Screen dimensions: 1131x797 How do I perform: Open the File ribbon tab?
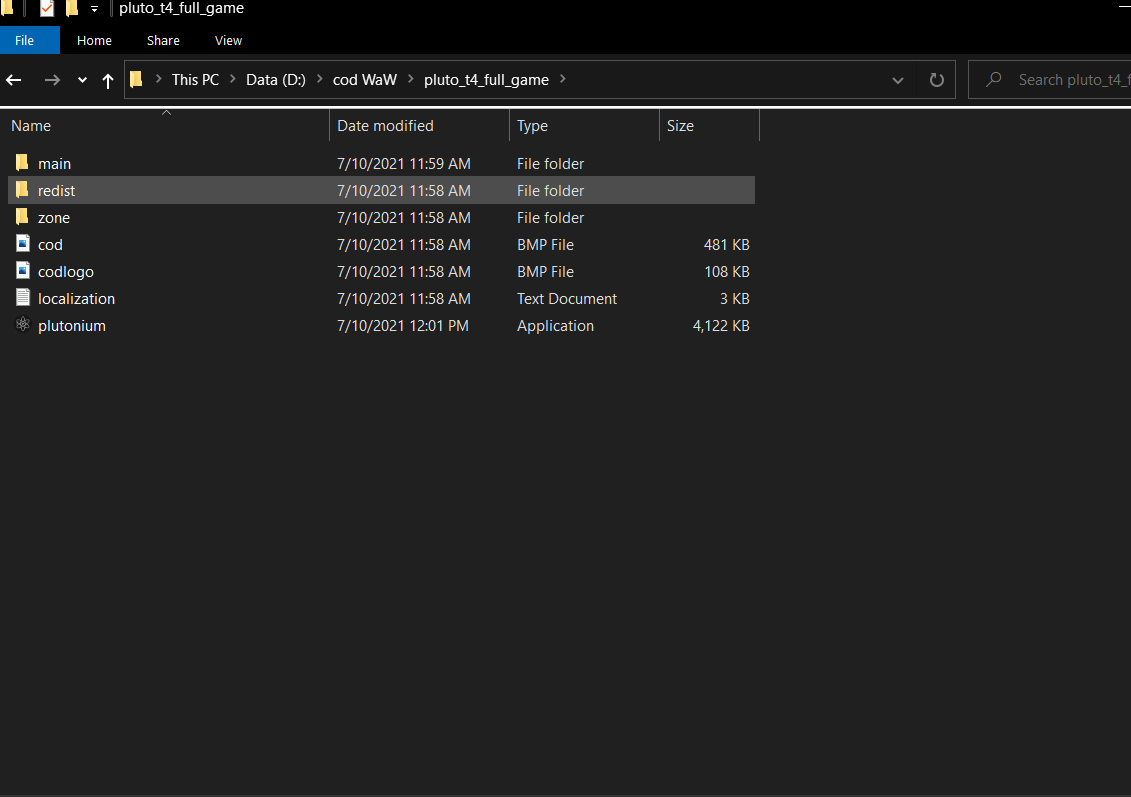(25, 40)
